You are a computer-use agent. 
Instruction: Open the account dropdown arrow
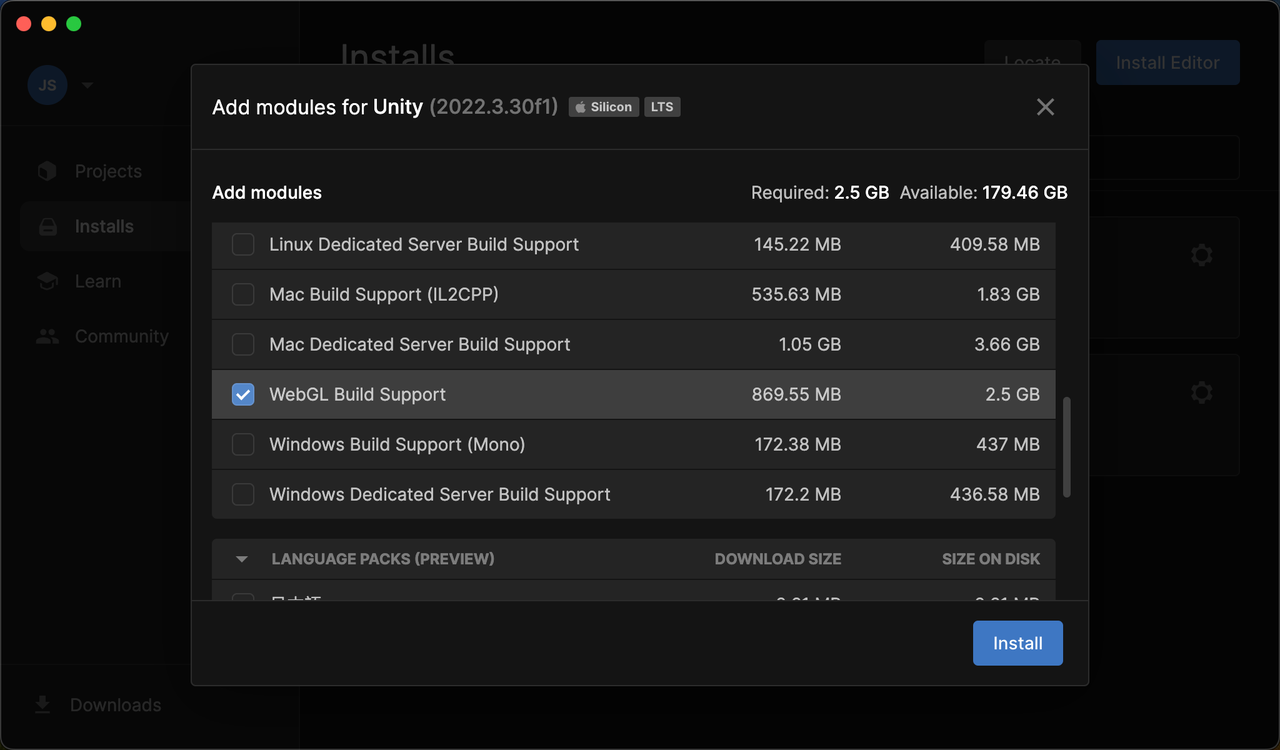(x=87, y=85)
